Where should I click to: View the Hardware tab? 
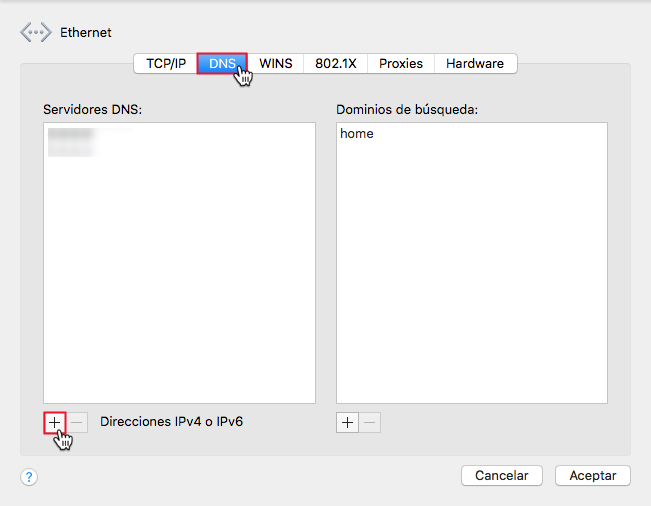pyautogui.click(x=475, y=64)
